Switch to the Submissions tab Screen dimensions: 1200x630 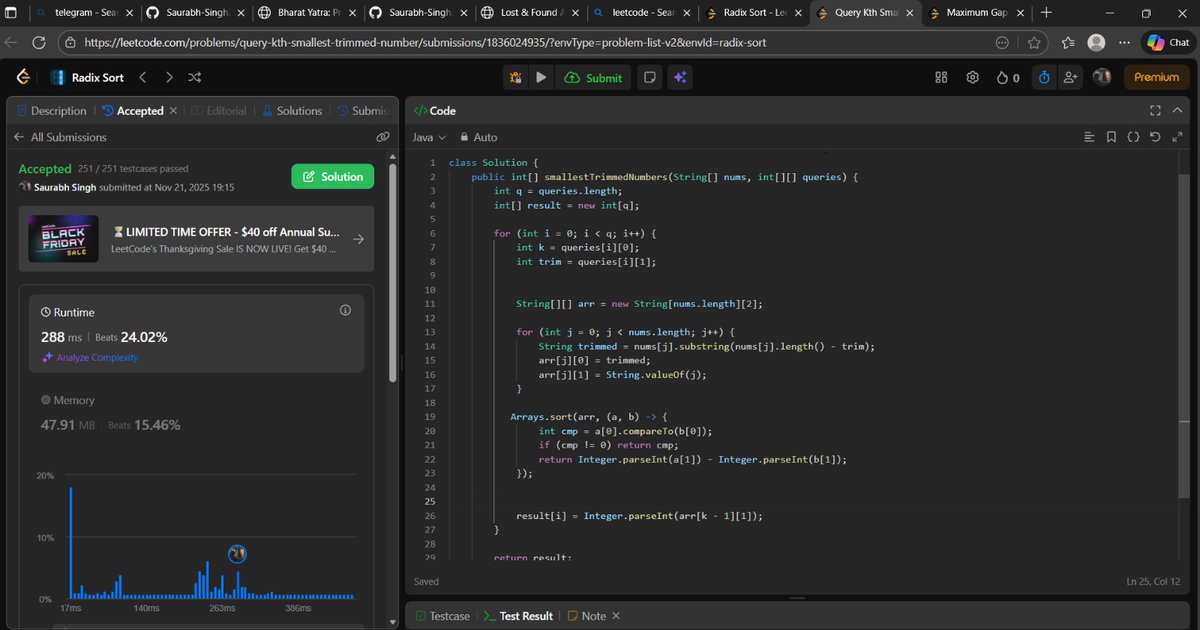tap(362, 111)
